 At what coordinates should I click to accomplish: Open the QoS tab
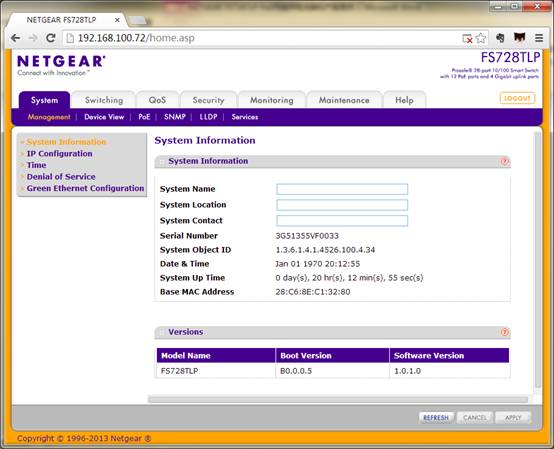pos(158,100)
